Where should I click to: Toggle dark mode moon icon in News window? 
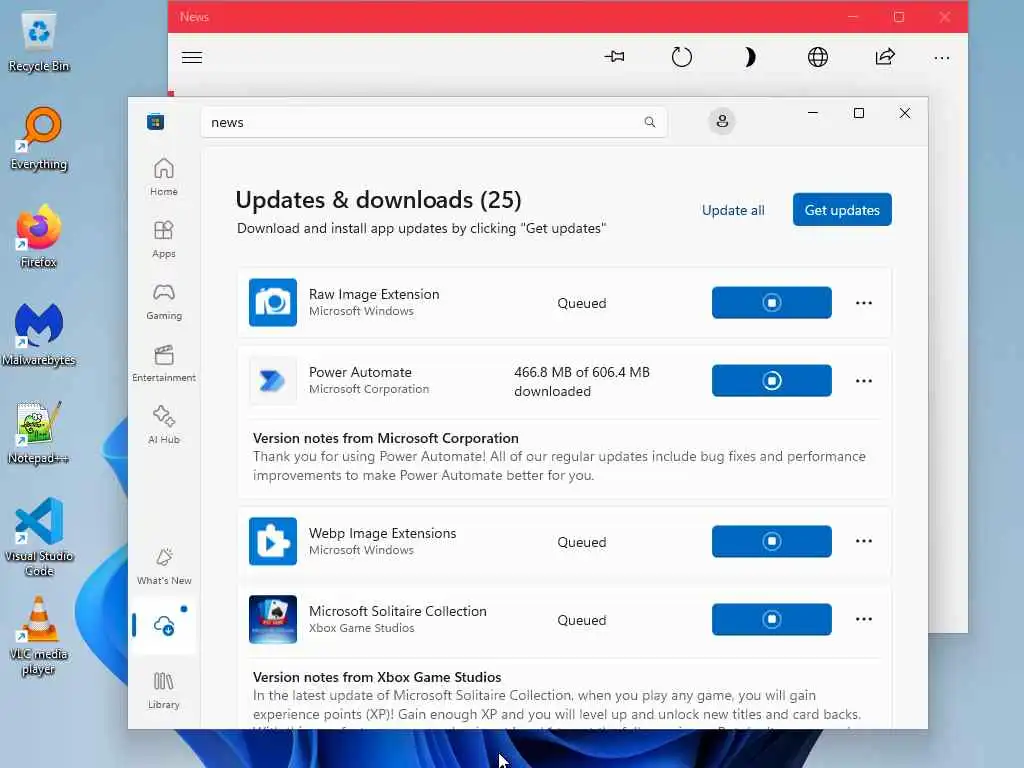coord(750,57)
